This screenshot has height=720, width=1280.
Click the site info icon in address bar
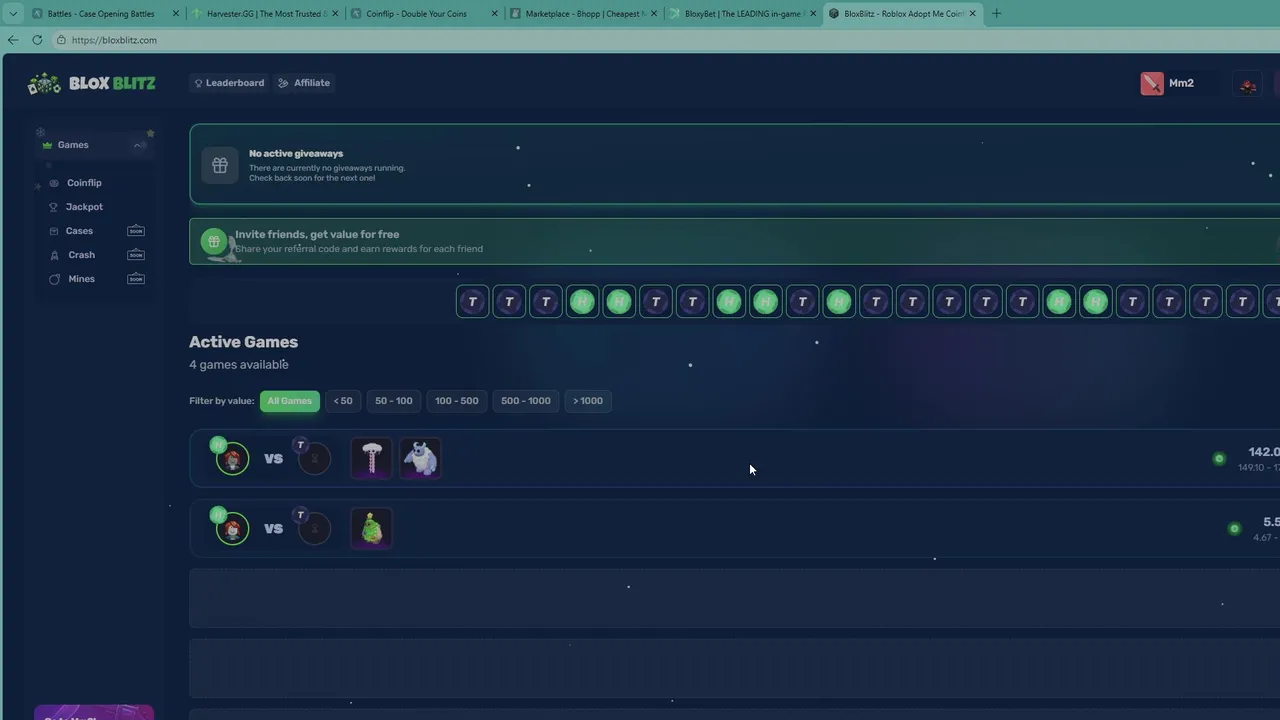click(61, 40)
